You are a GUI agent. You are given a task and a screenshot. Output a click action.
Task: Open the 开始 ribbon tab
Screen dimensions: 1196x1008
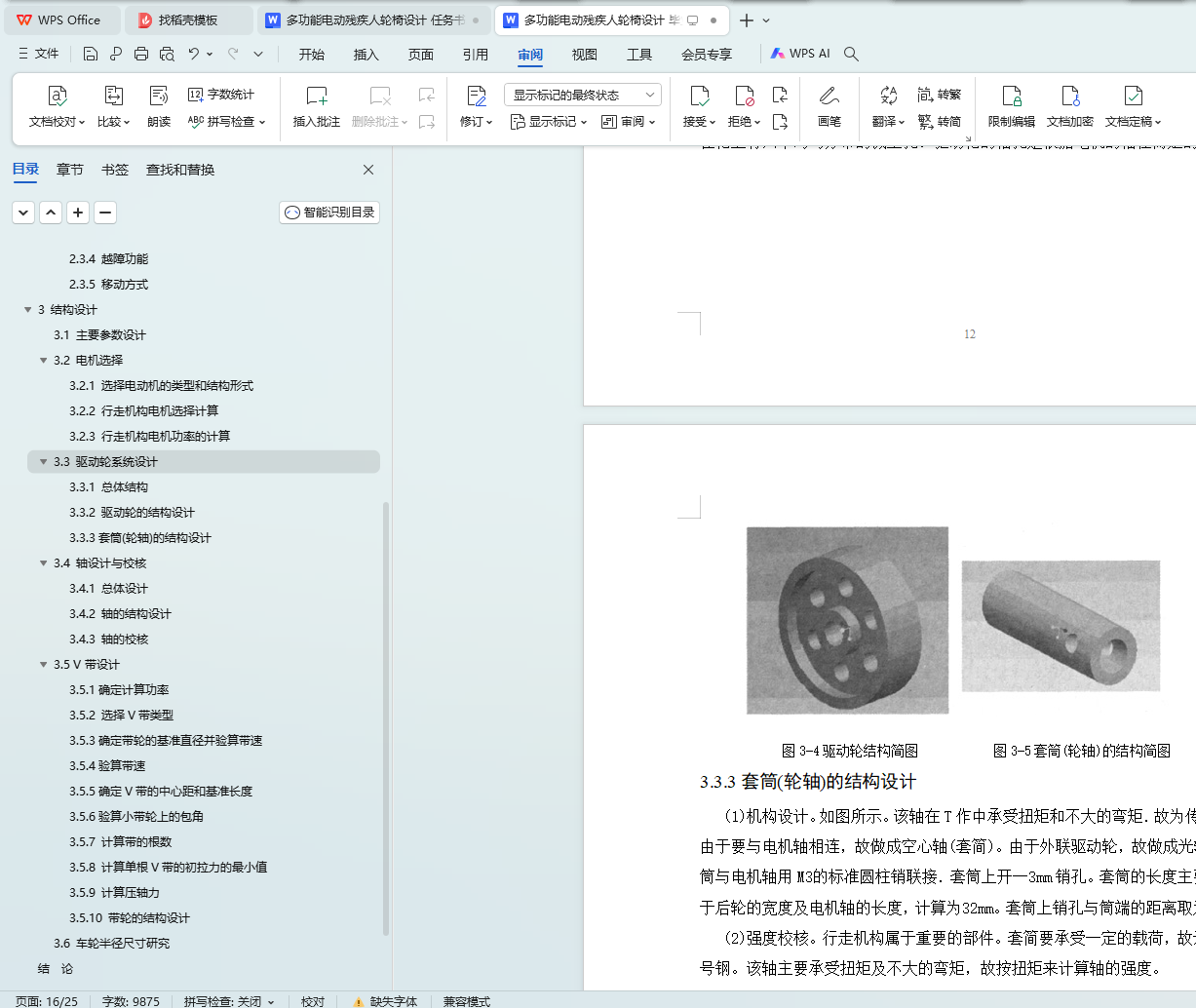(x=312, y=55)
